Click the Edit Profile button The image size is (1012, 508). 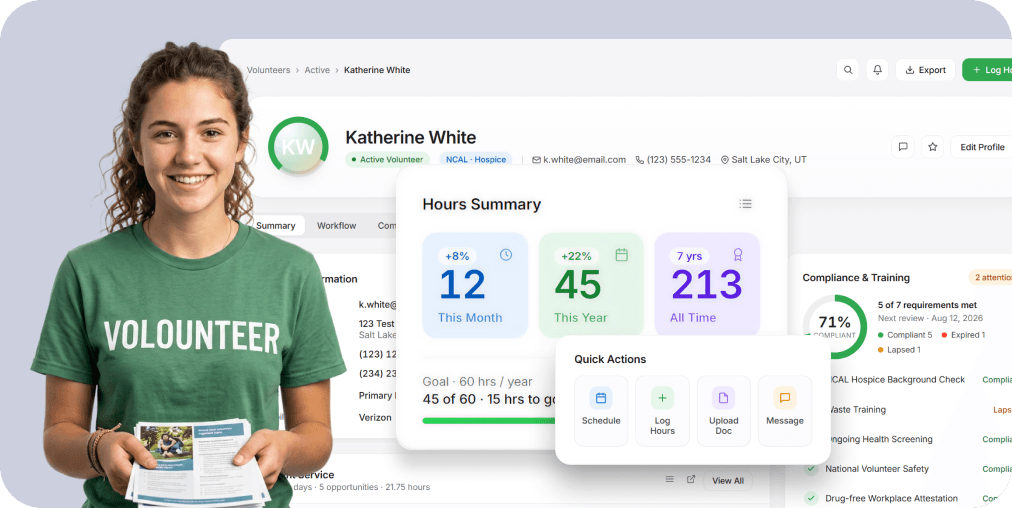[x=982, y=147]
